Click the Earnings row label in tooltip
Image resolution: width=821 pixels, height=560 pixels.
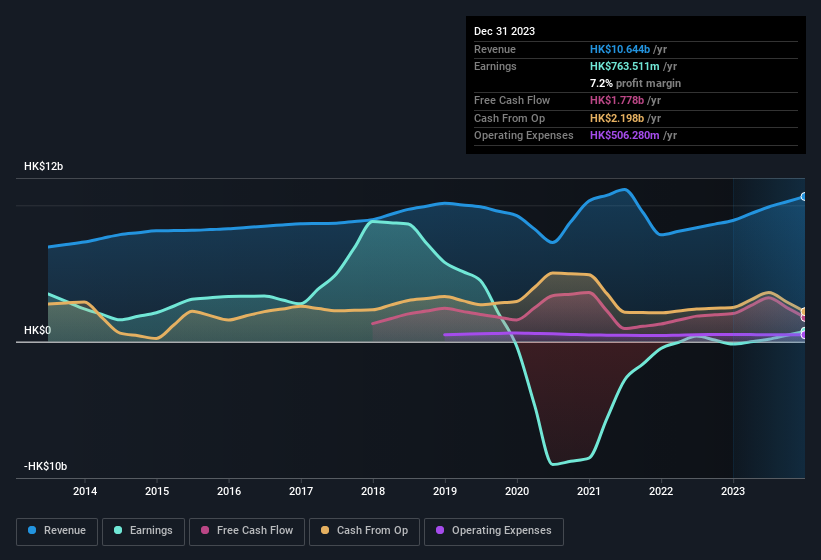point(495,66)
